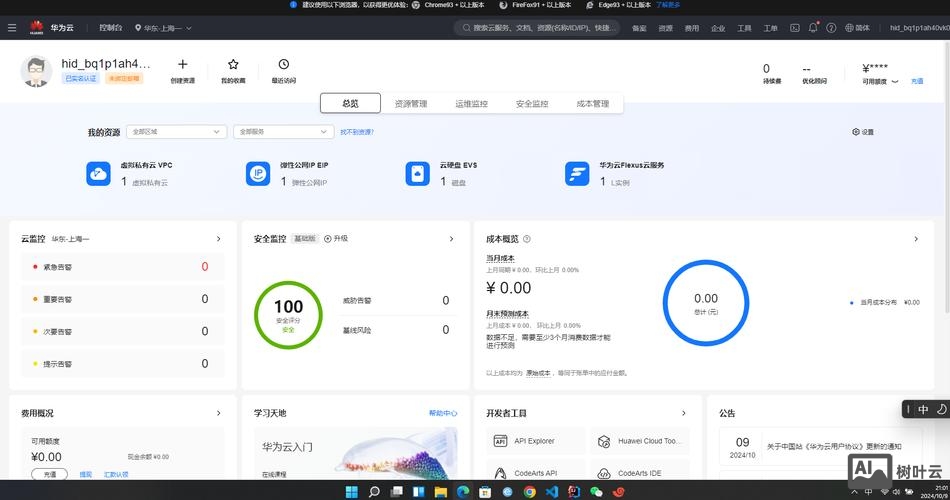
Task: Click the 找不到资源? link
Action: [x=357, y=131]
